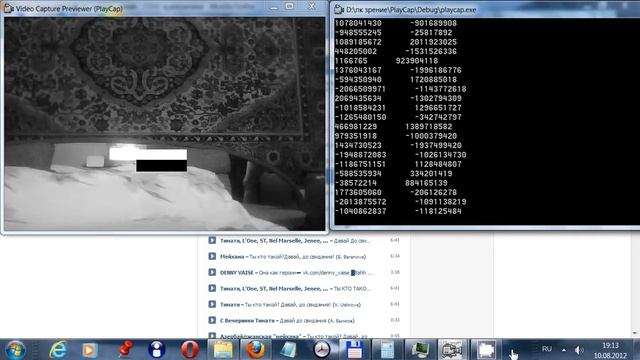Open the Windows Start menu
Viewport: 640px width, 360px height.
[x=16, y=350]
